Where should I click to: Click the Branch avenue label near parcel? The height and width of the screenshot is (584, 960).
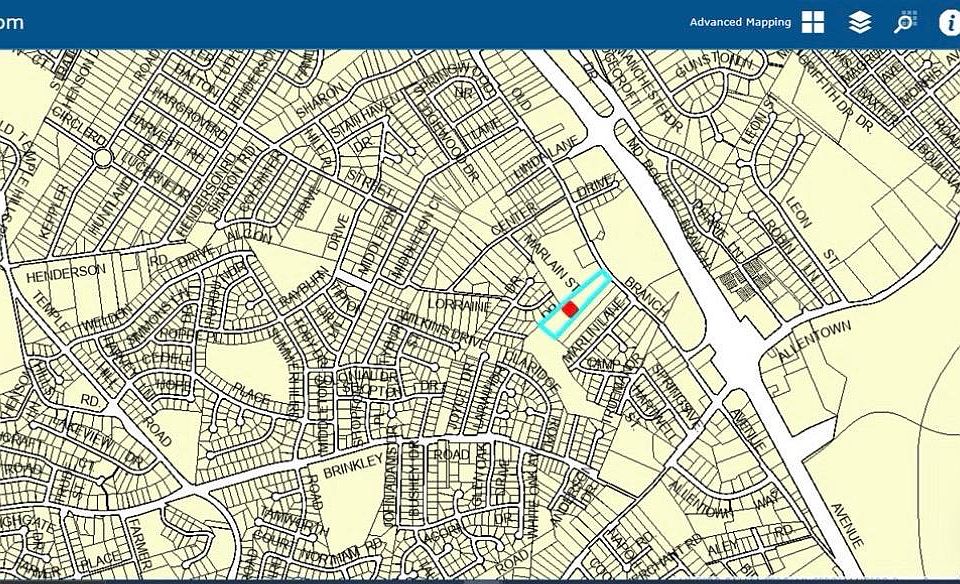pyautogui.click(x=649, y=296)
